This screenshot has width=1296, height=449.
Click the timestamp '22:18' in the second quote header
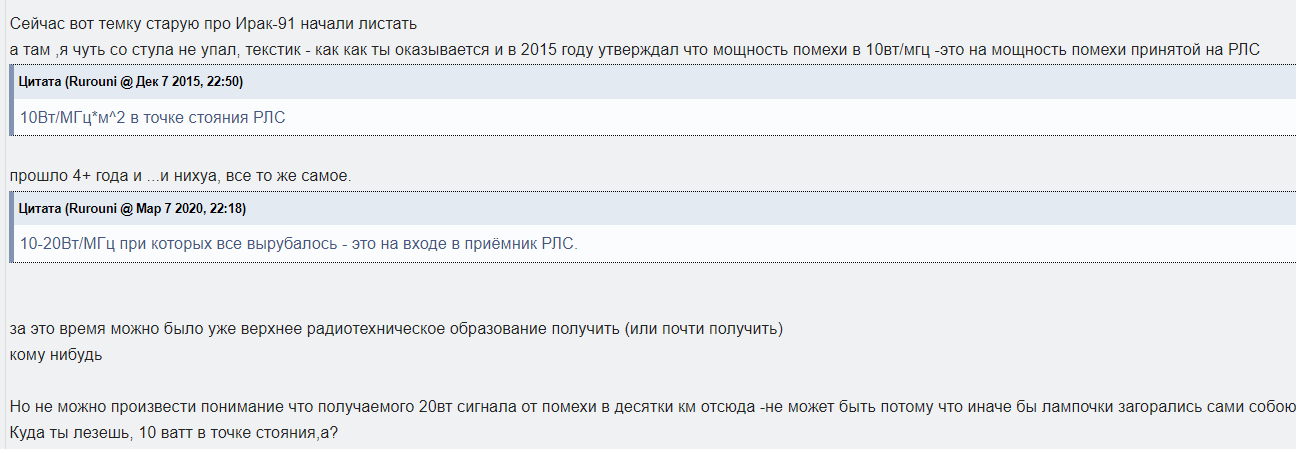pos(223,209)
